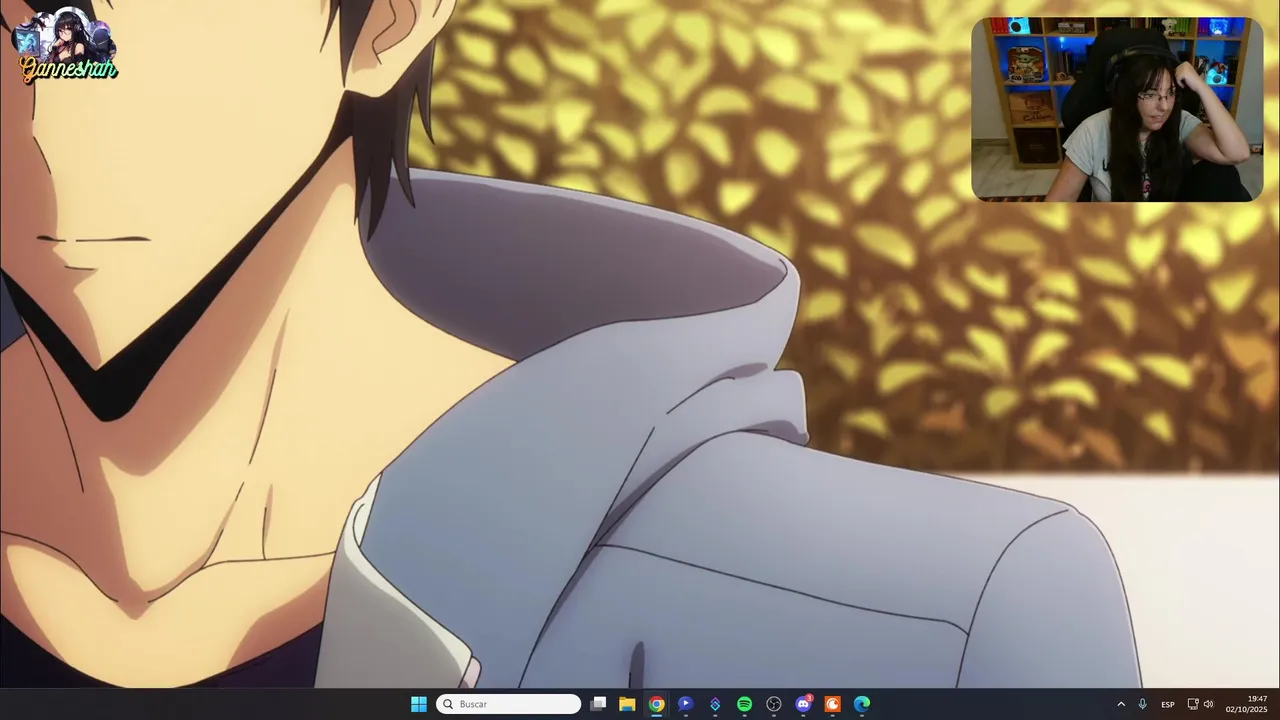The image size is (1280, 720).
Task: Open Task View from the taskbar
Action: coord(598,704)
